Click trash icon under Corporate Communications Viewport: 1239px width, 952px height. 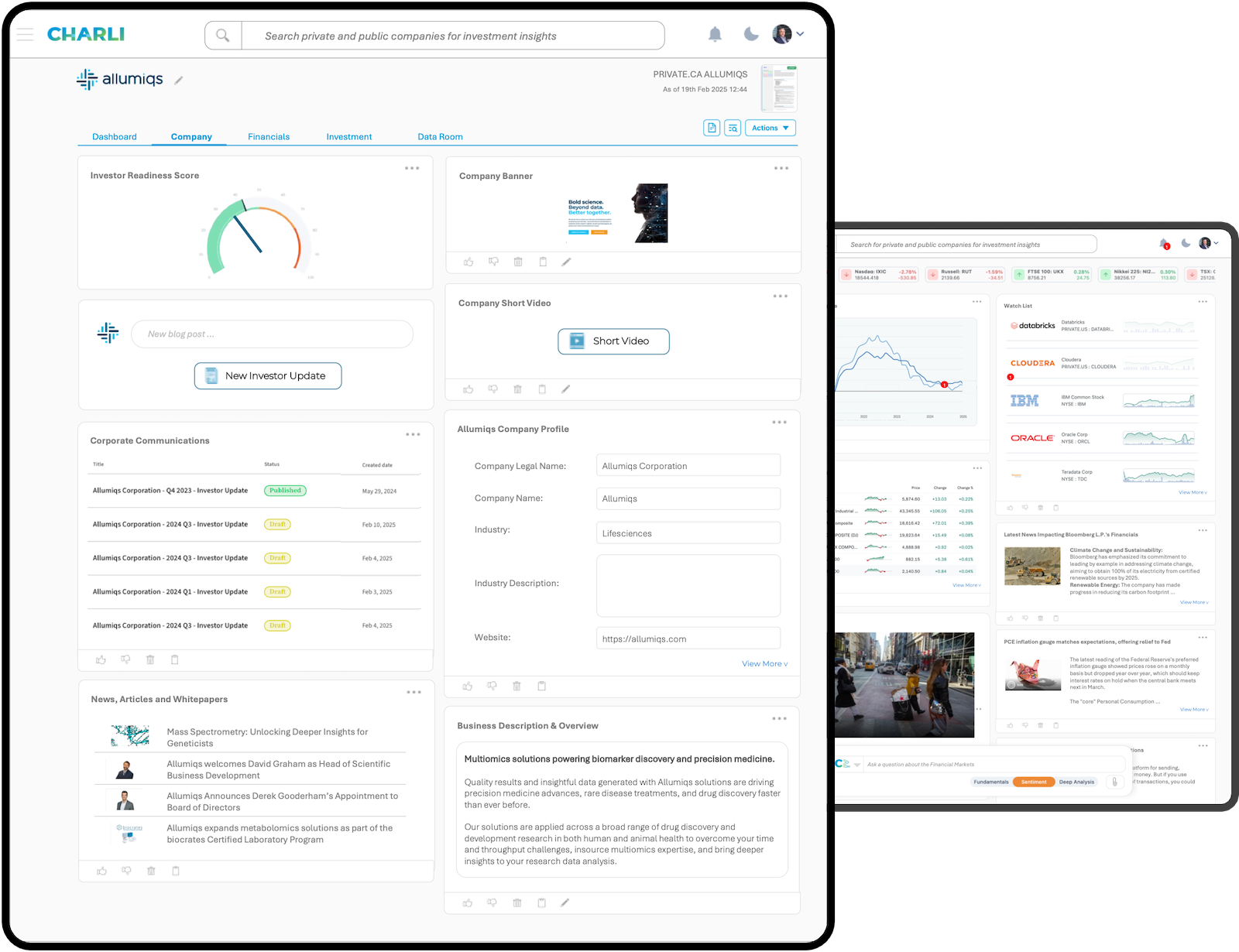150,660
